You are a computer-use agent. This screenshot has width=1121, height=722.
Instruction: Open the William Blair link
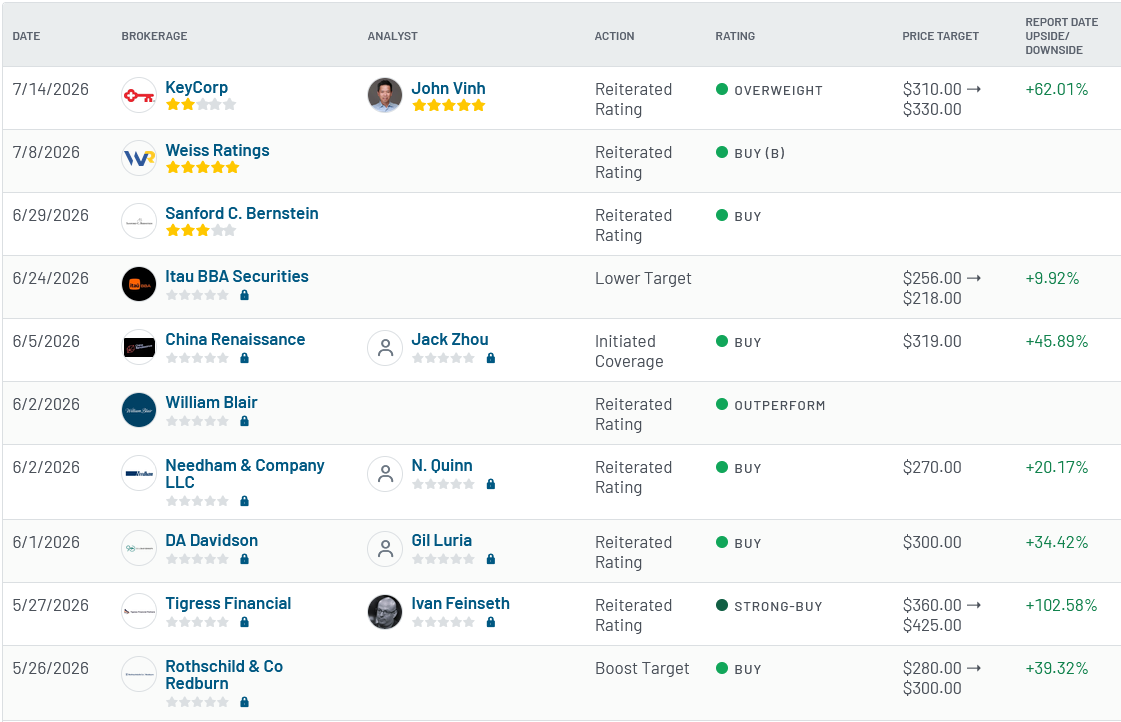(x=211, y=402)
